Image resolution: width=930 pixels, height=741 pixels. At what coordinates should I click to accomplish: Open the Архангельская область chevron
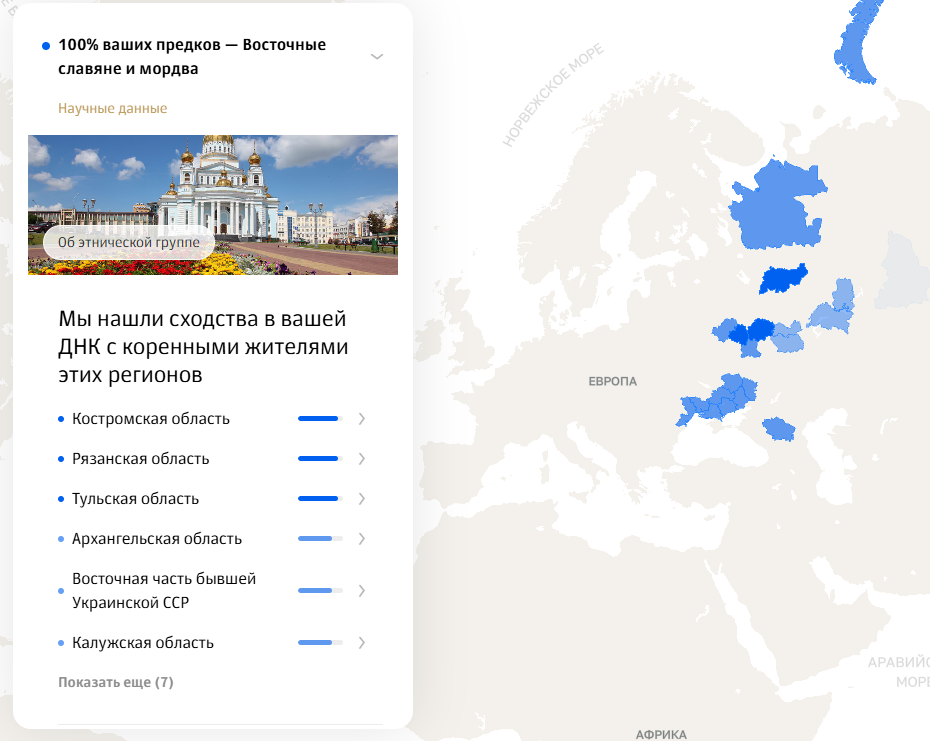tap(361, 539)
